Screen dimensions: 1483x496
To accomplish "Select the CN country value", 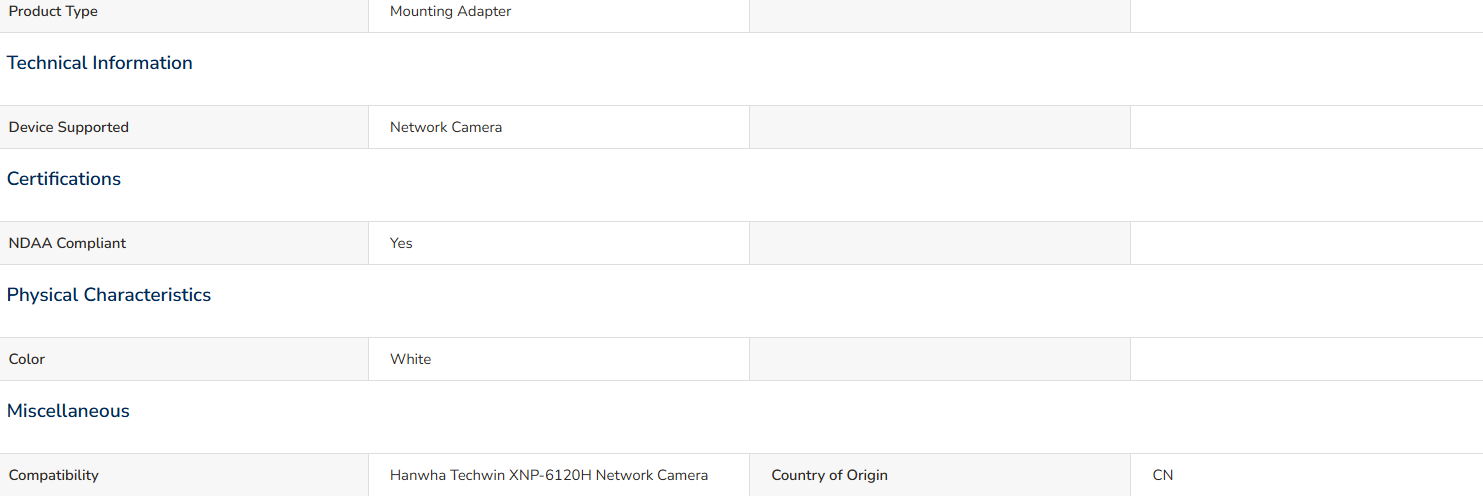I will click(1163, 475).
